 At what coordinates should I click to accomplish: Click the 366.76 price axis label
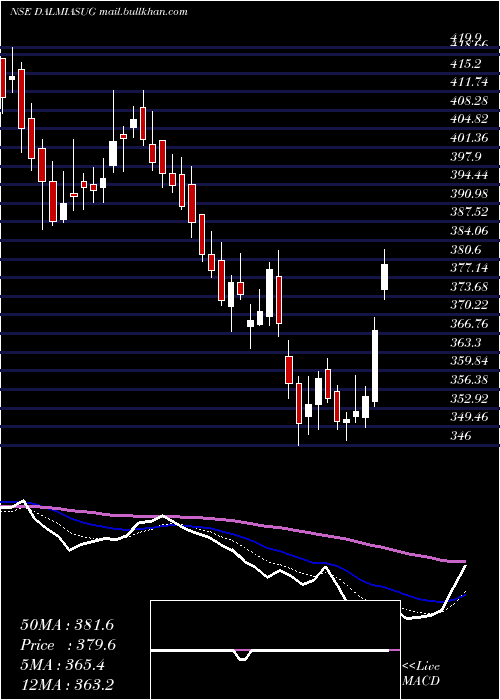(469, 324)
